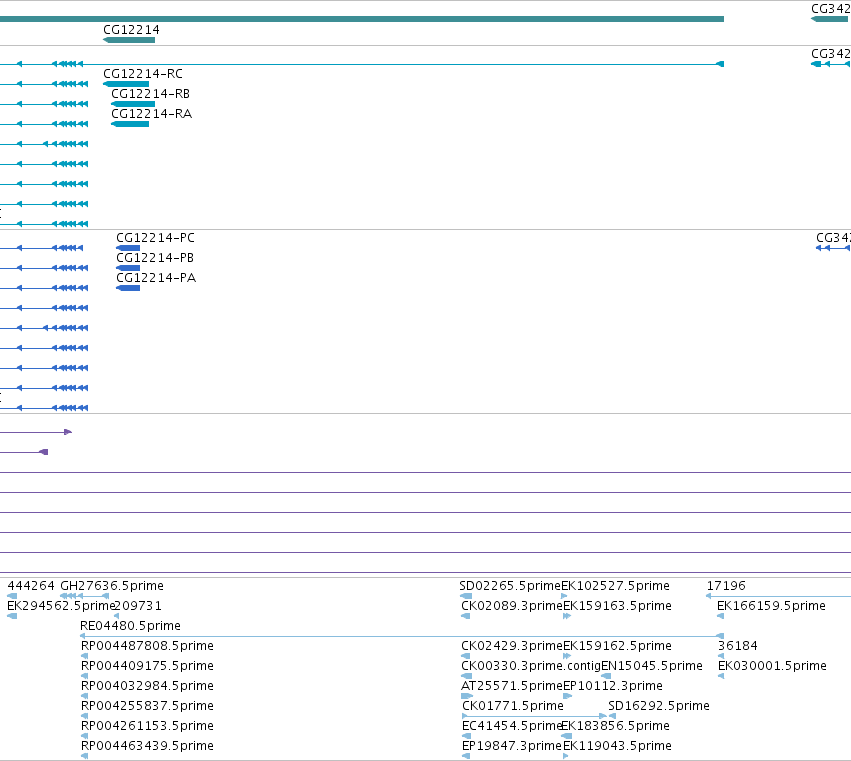Click the CG12214-PB blue protein bar
This screenshot has height=761, width=851.
[128, 268]
